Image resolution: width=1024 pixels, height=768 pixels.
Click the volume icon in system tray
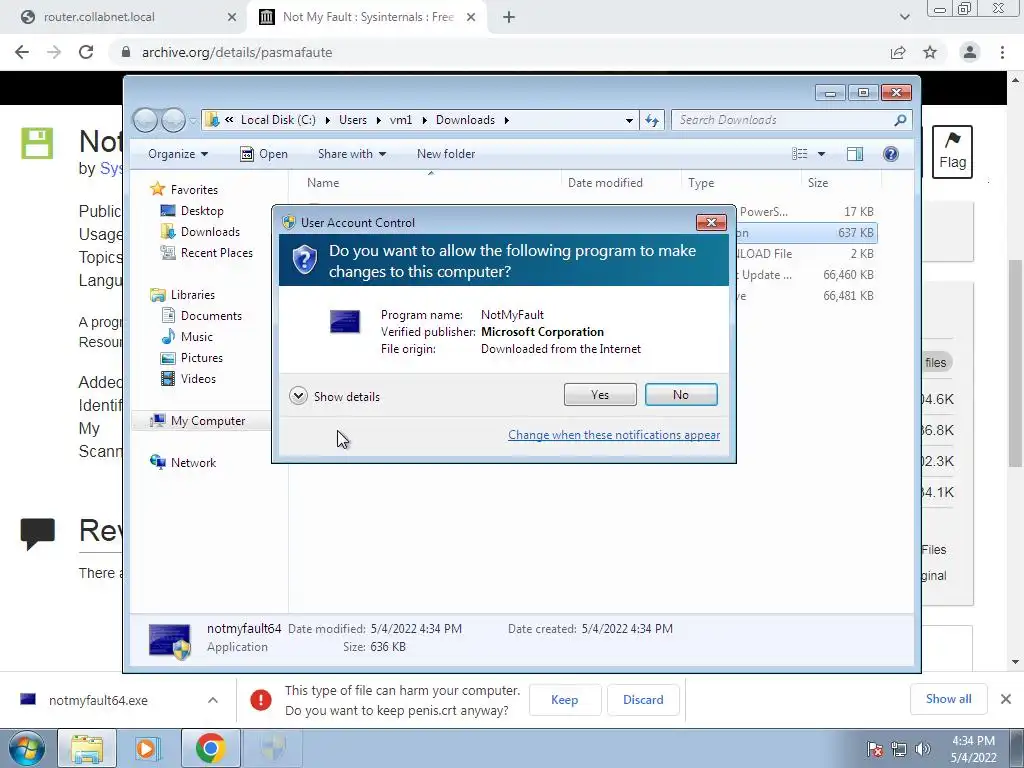[x=923, y=749]
